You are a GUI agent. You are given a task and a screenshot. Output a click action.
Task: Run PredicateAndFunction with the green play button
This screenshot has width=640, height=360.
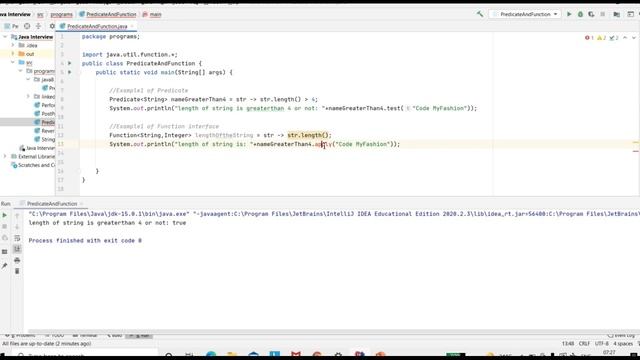click(569, 14)
